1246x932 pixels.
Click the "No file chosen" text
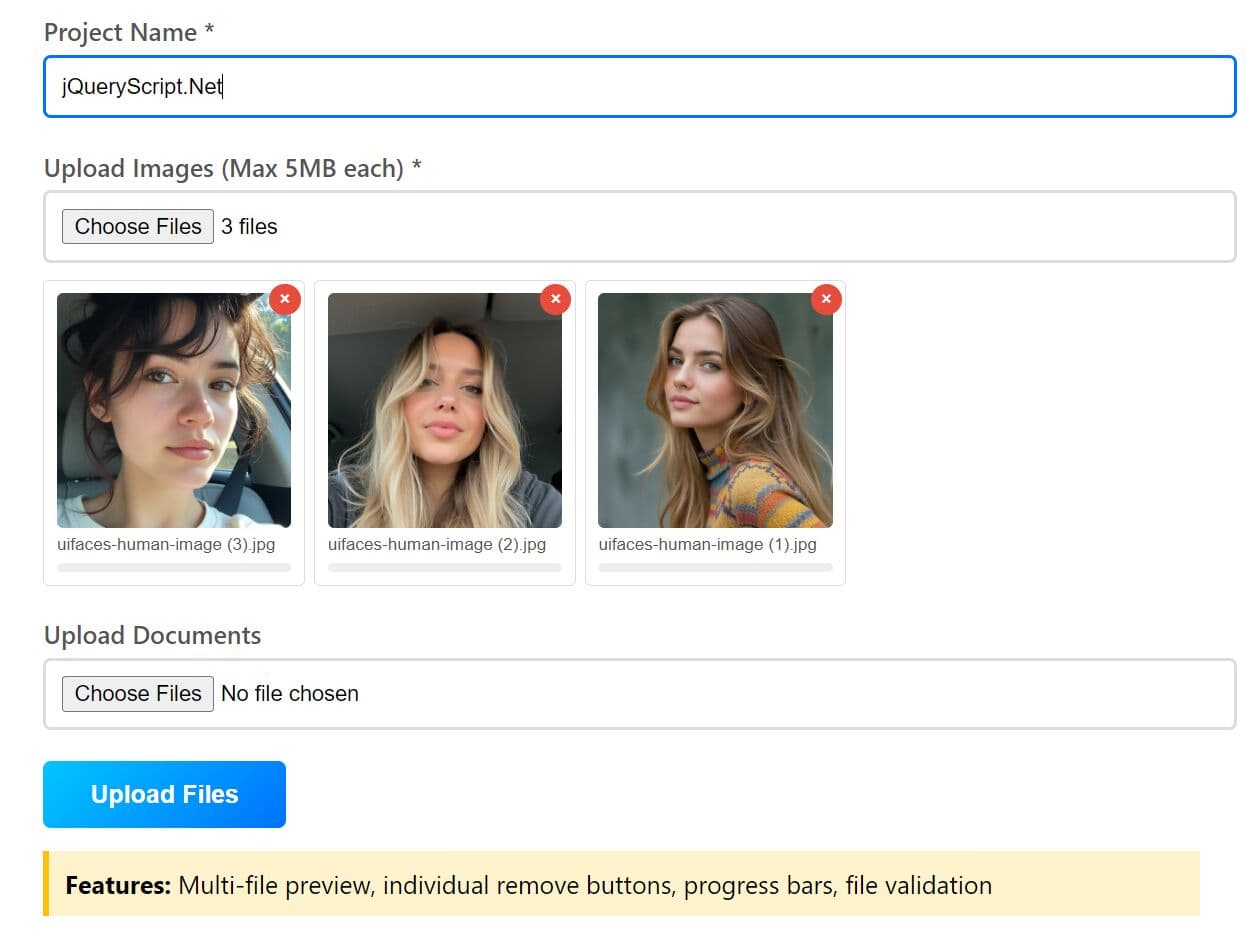coord(289,694)
